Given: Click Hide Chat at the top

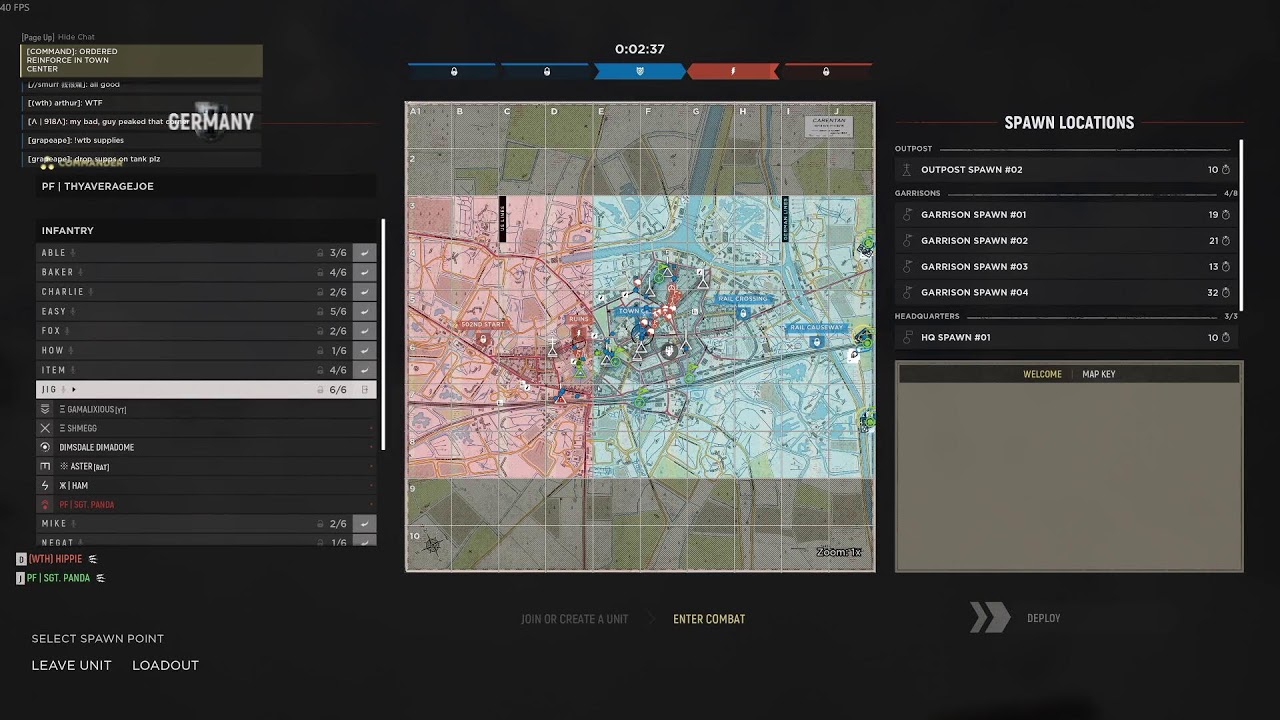Looking at the screenshot, I should point(76,37).
